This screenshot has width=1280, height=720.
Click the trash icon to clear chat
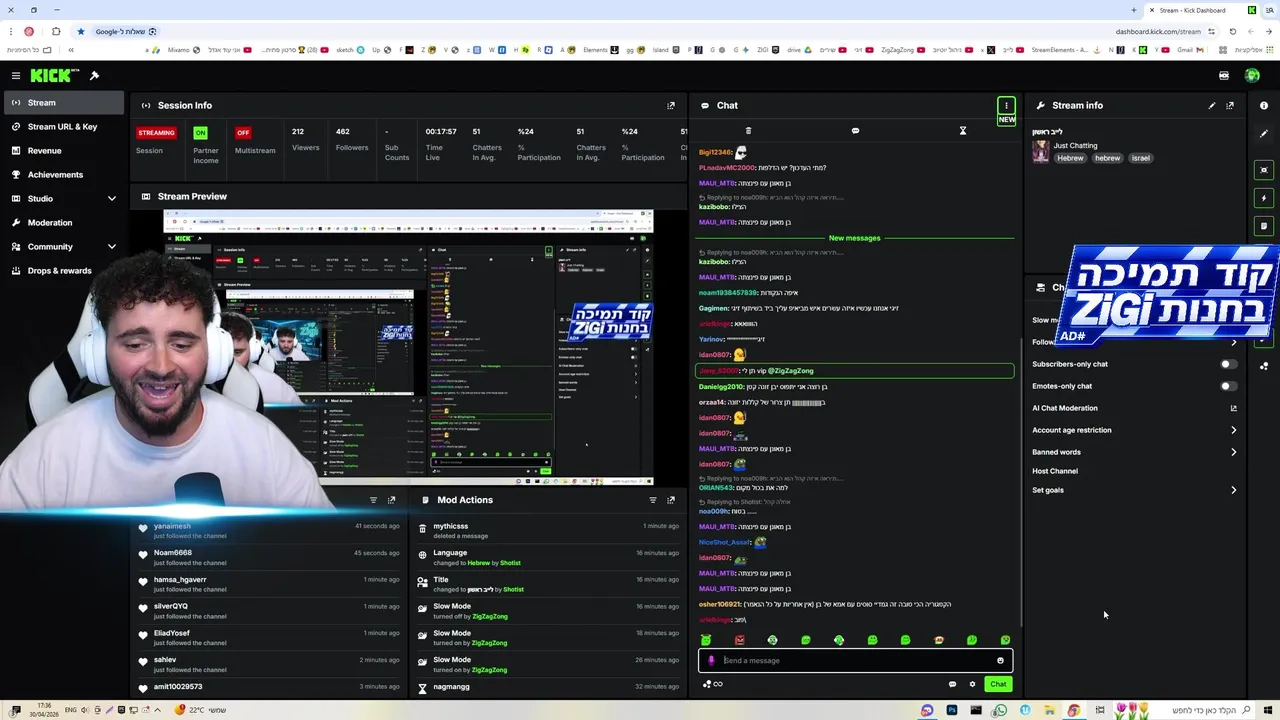[748, 131]
